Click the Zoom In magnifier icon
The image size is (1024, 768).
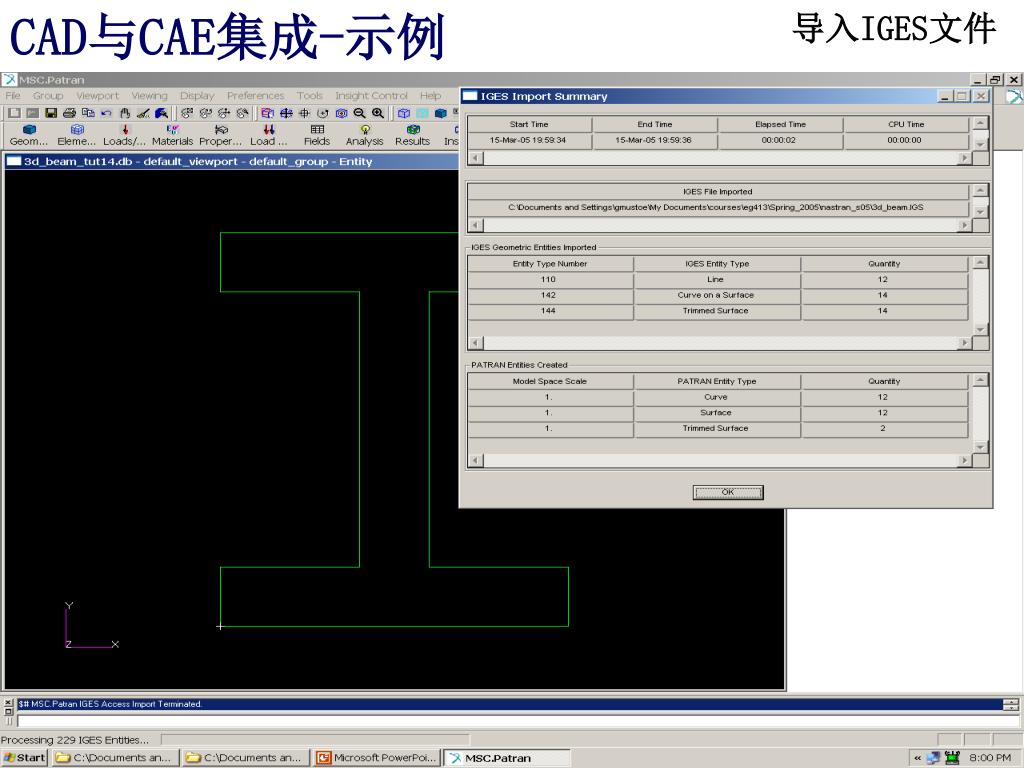377,113
